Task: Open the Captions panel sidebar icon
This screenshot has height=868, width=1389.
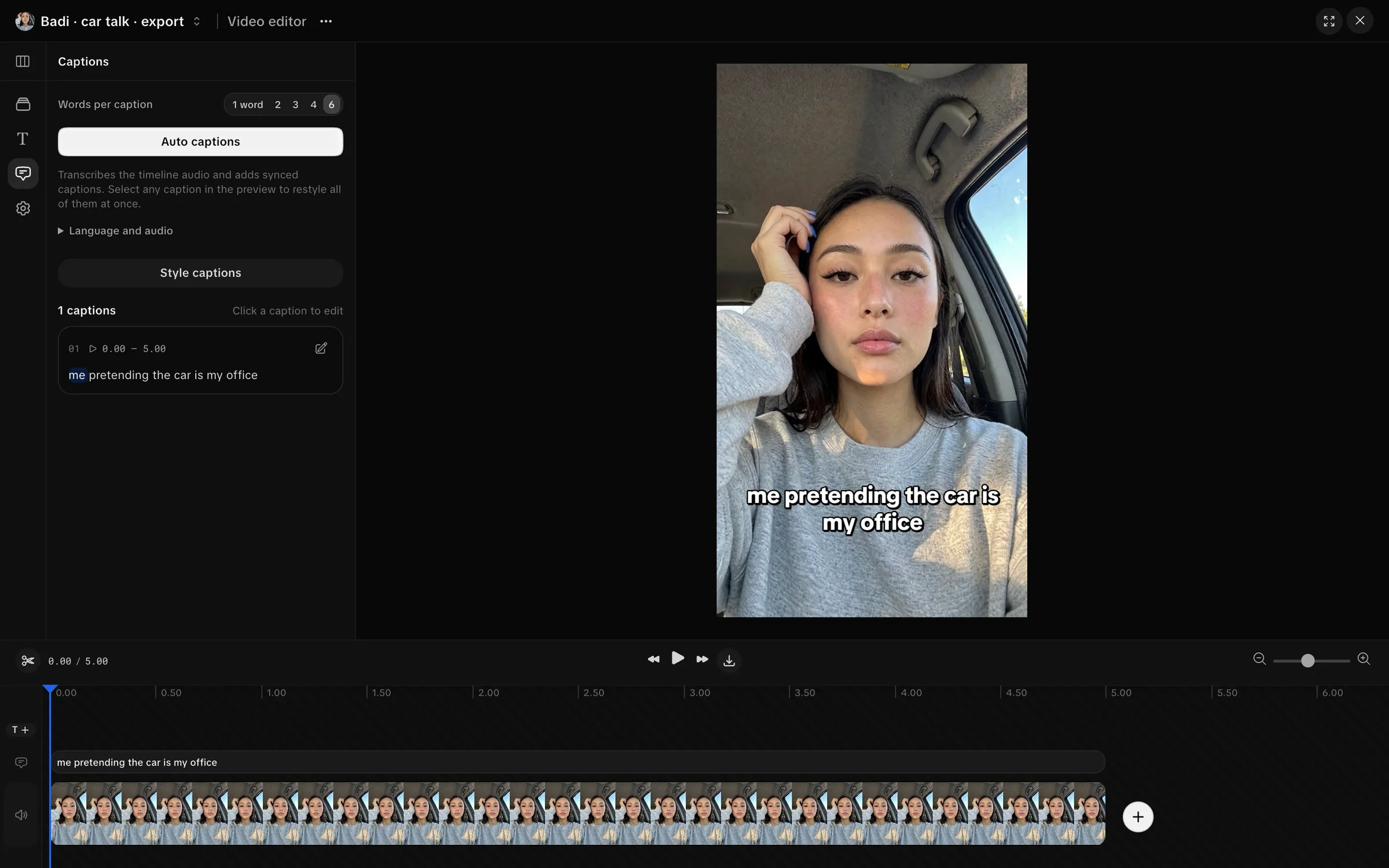Action: [23, 174]
